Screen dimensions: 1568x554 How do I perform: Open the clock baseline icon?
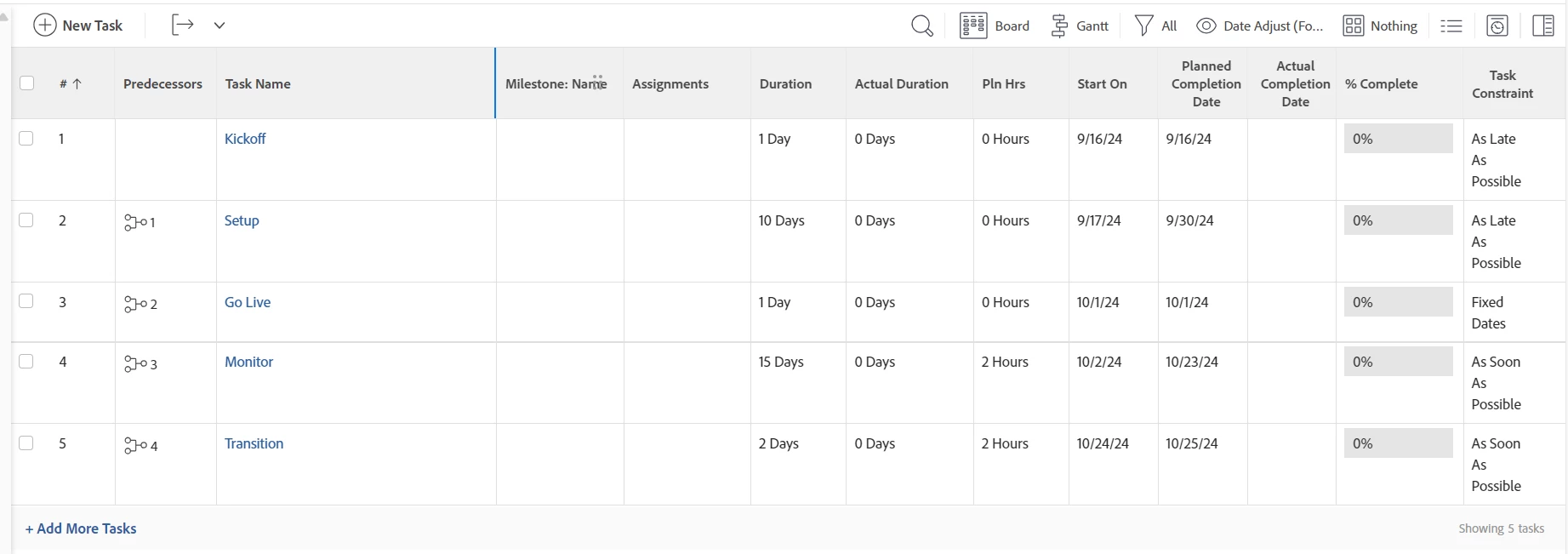pos(1497,26)
